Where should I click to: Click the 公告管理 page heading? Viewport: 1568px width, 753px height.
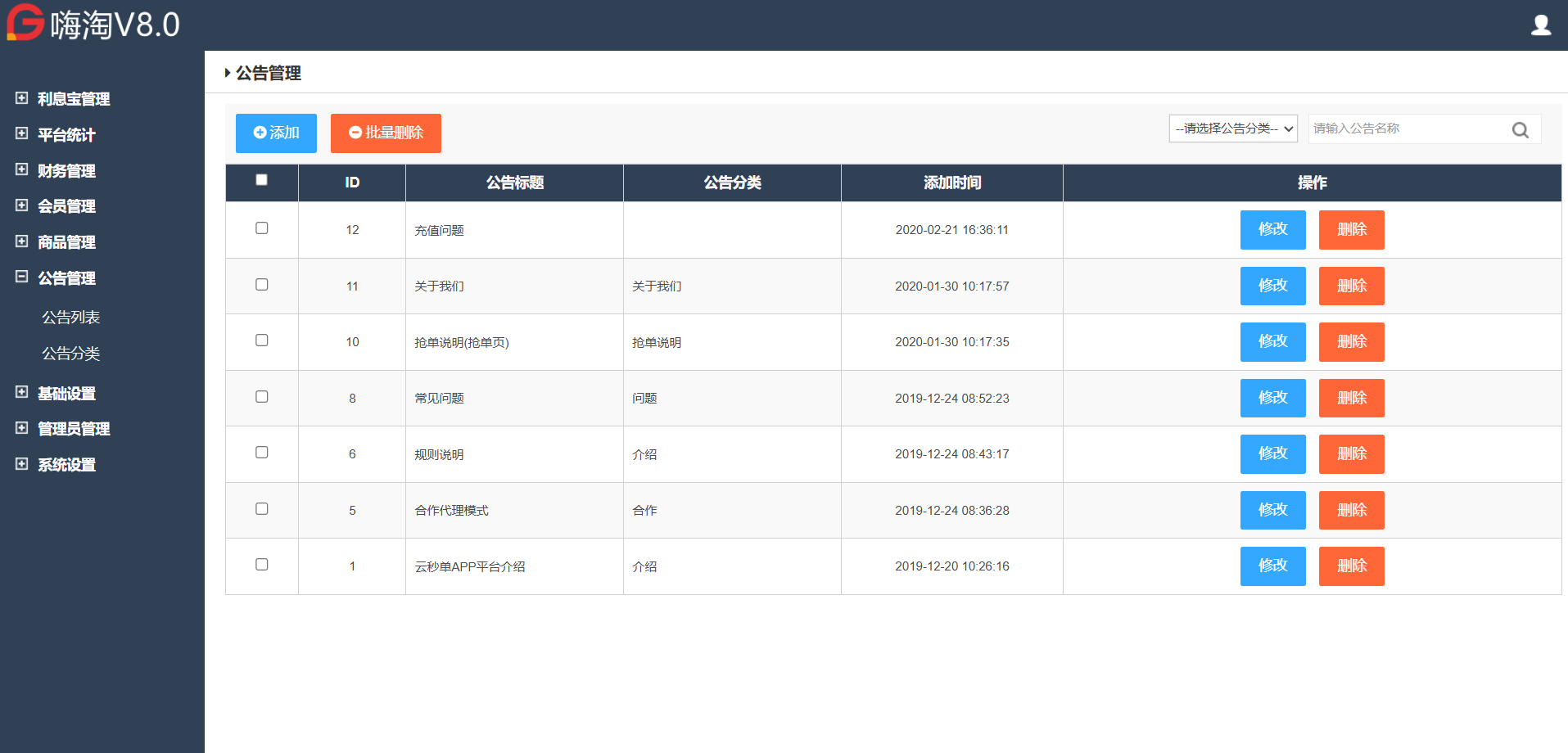click(x=269, y=74)
